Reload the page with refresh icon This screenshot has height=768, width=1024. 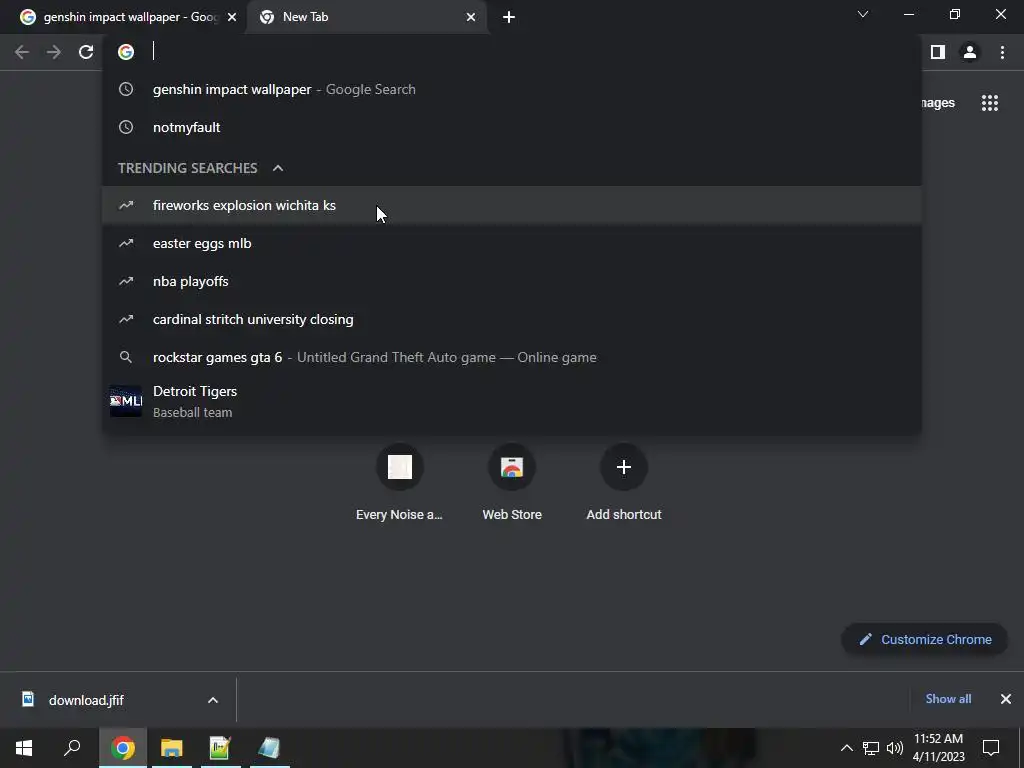click(x=86, y=52)
